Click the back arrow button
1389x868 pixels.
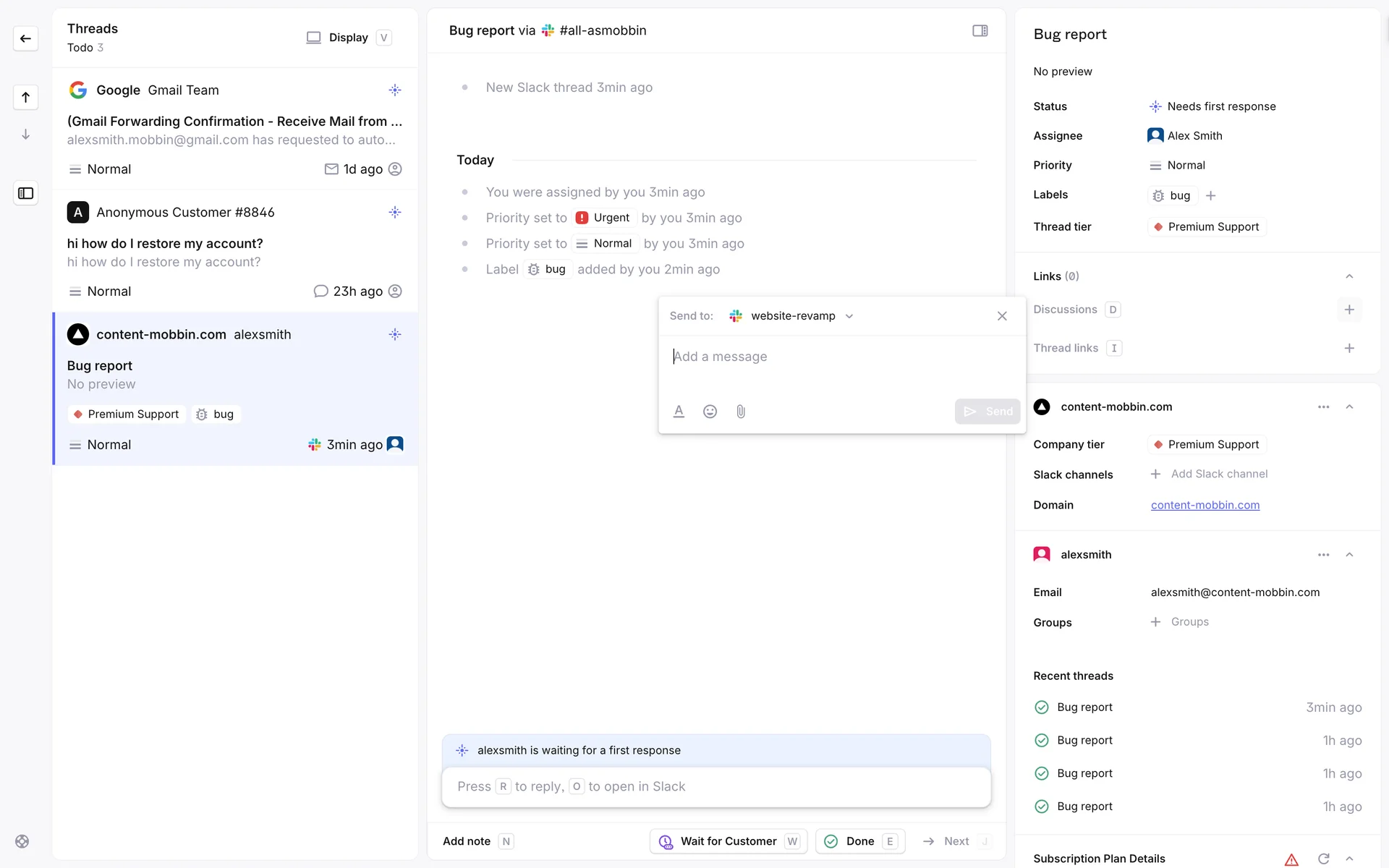pyautogui.click(x=26, y=38)
